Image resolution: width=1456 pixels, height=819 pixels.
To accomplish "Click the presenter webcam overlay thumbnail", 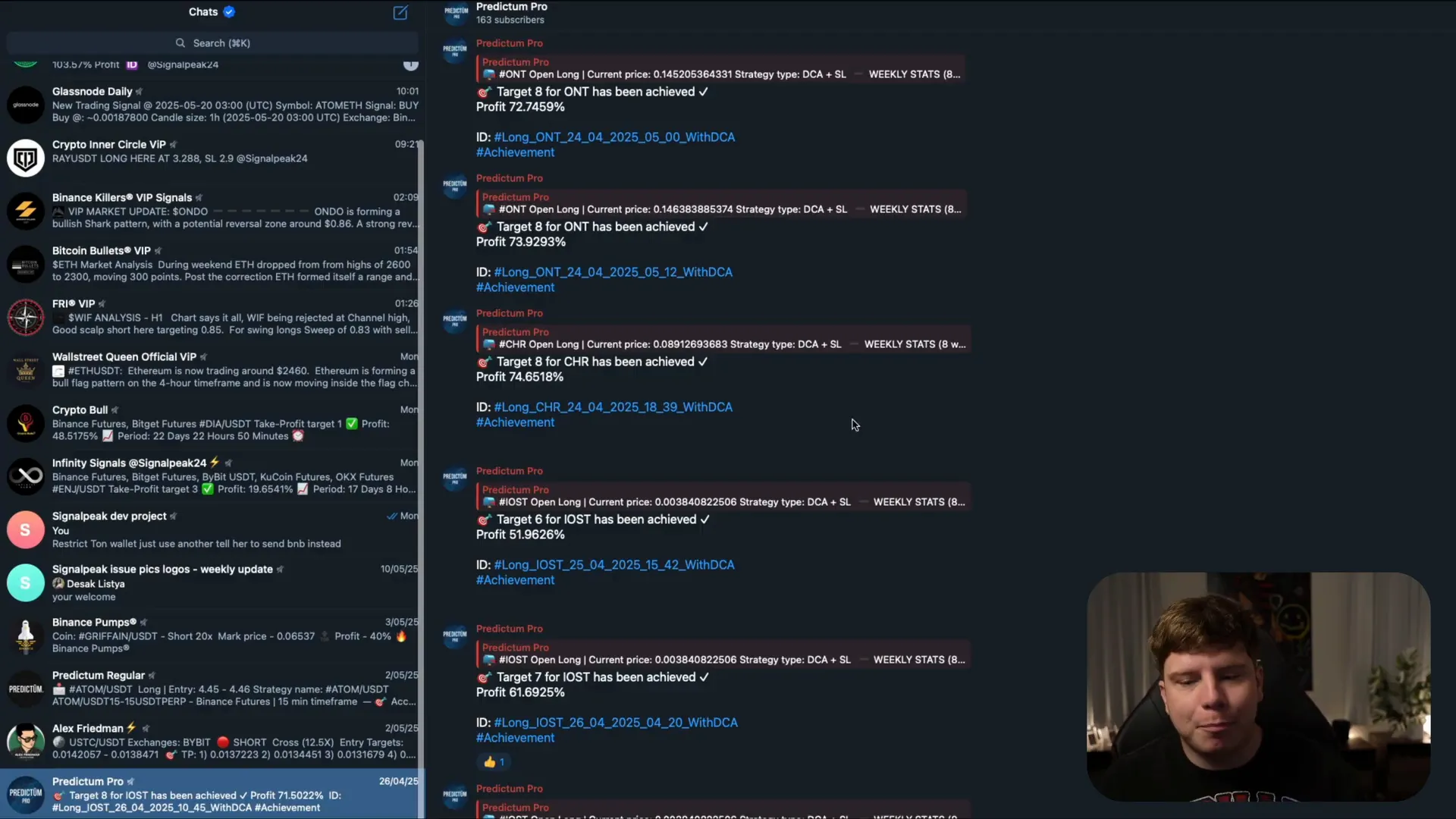I will 1258,687.
